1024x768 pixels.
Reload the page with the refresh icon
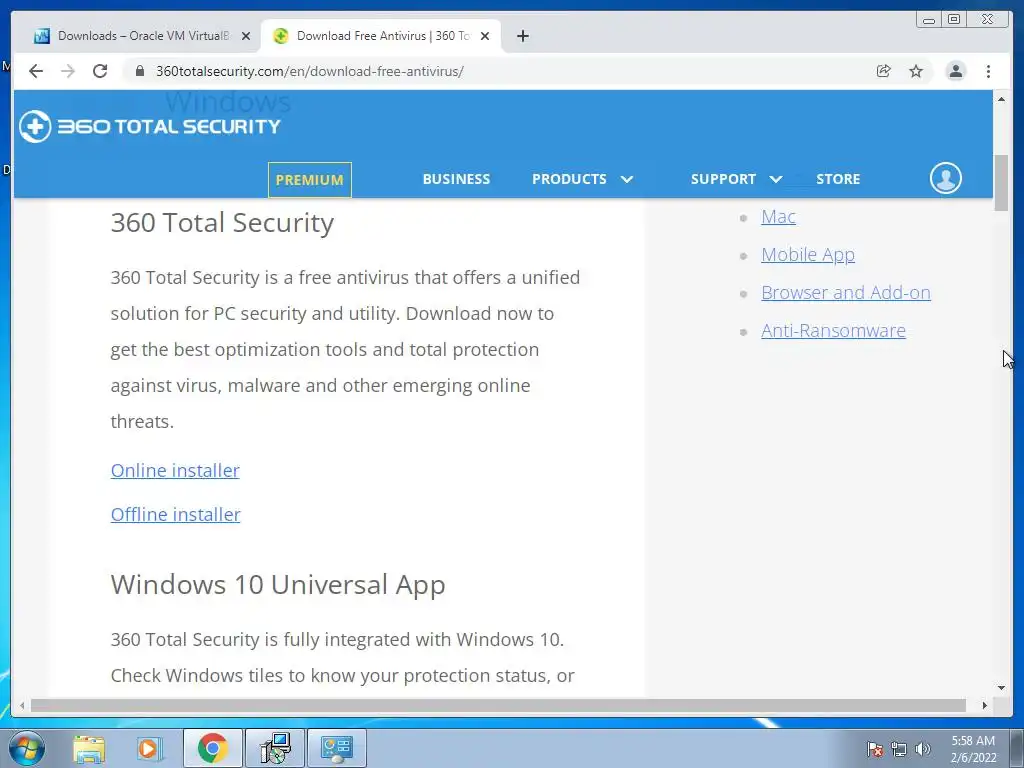(100, 71)
